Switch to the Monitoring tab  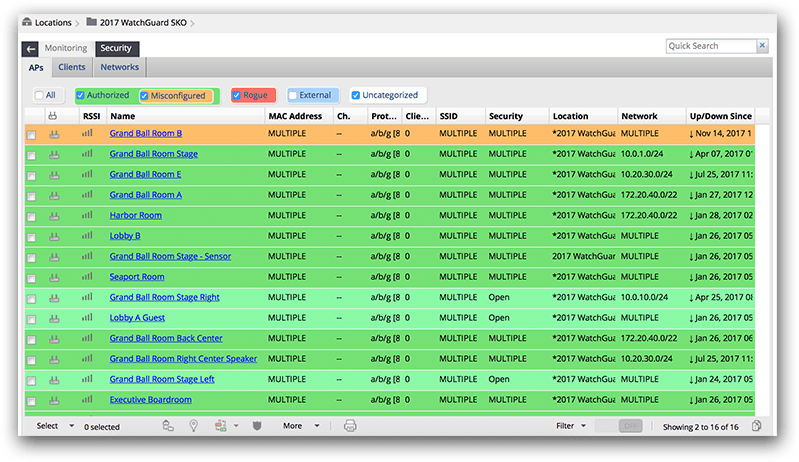tap(66, 48)
